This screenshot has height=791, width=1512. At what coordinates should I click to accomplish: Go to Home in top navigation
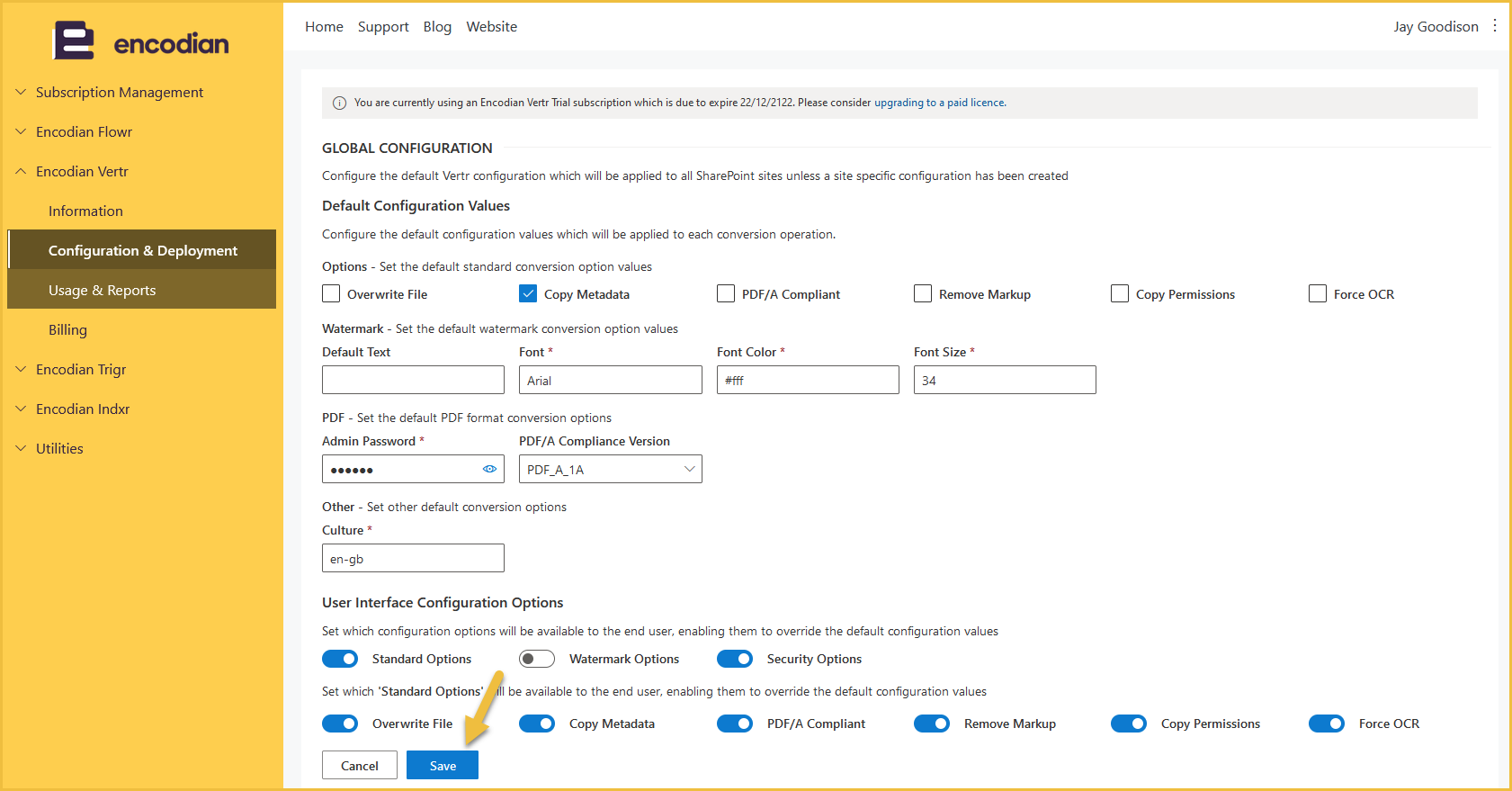324,27
